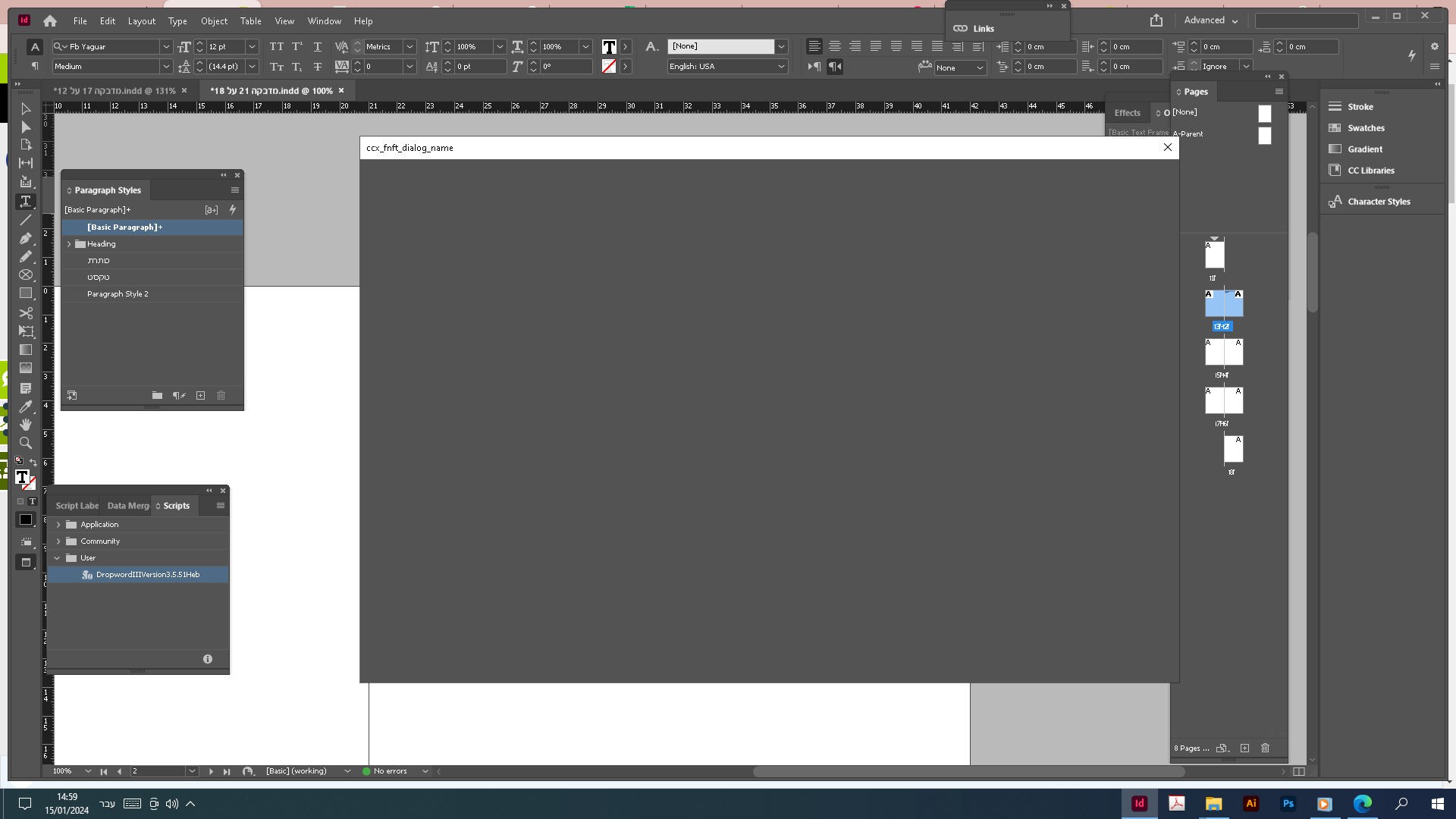The image size is (1456, 819).
Task: Click All Caps formatting button
Action: click(x=277, y=46)
